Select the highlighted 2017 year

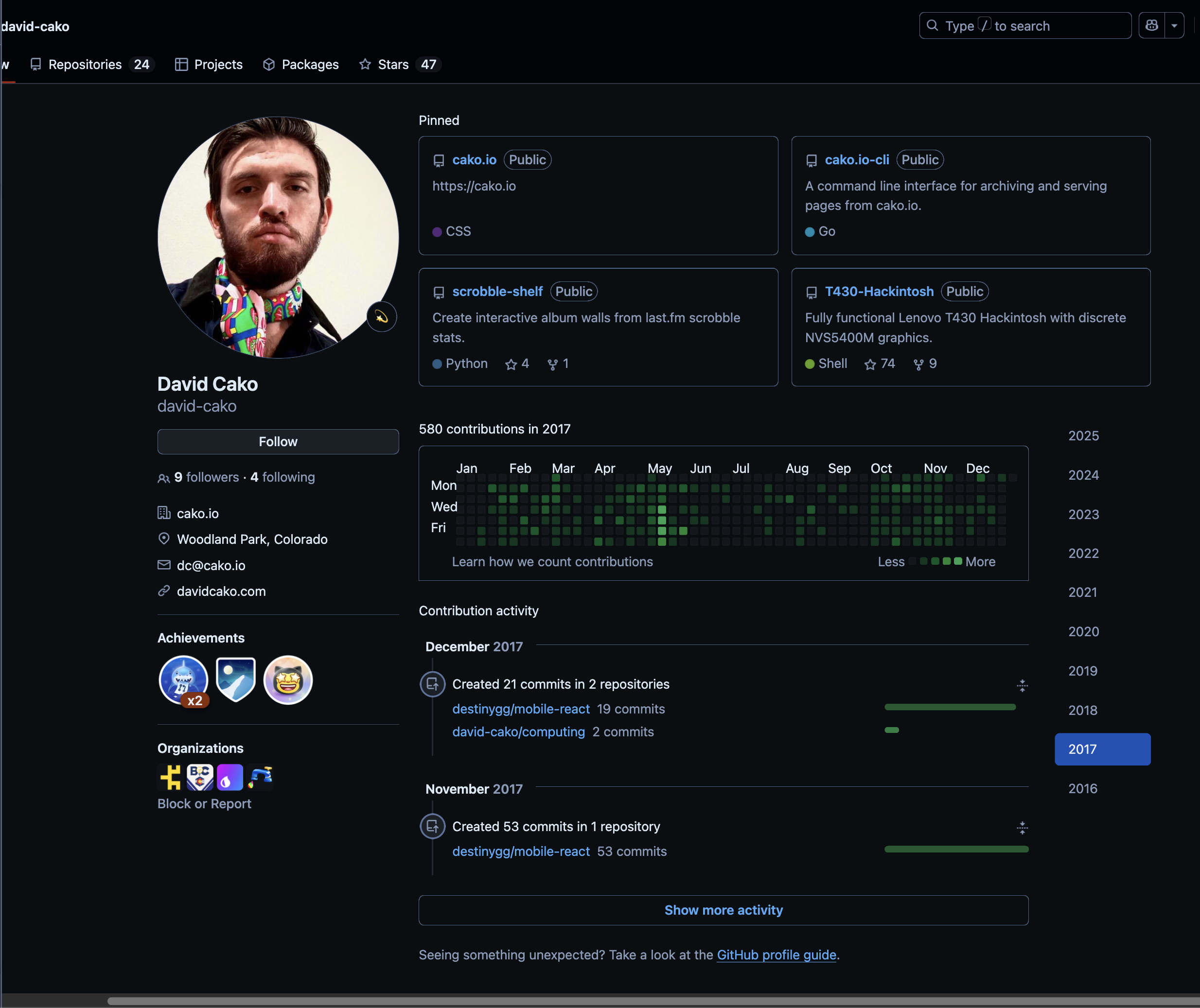1102,749
